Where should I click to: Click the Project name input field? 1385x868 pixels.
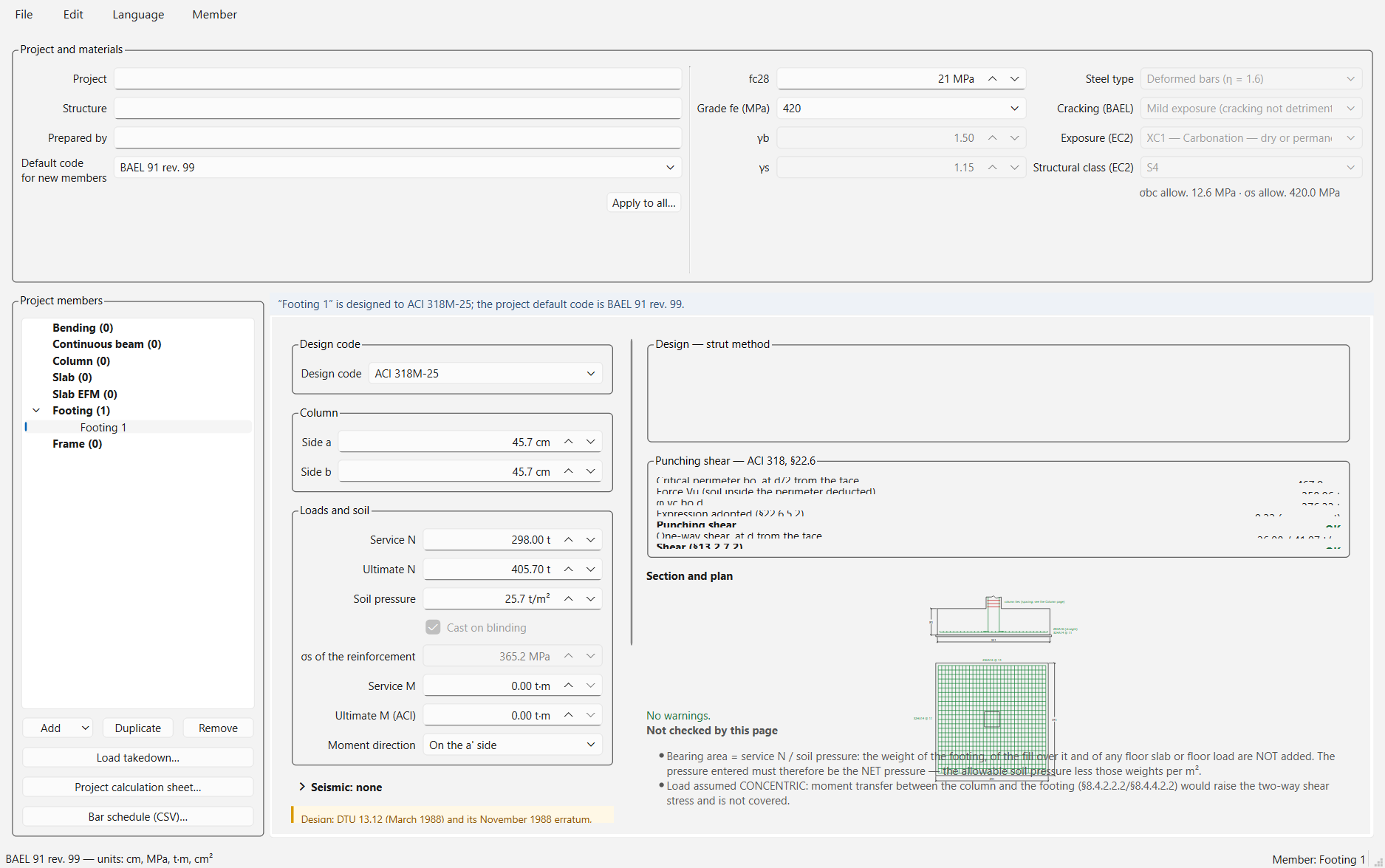point(397,79)
